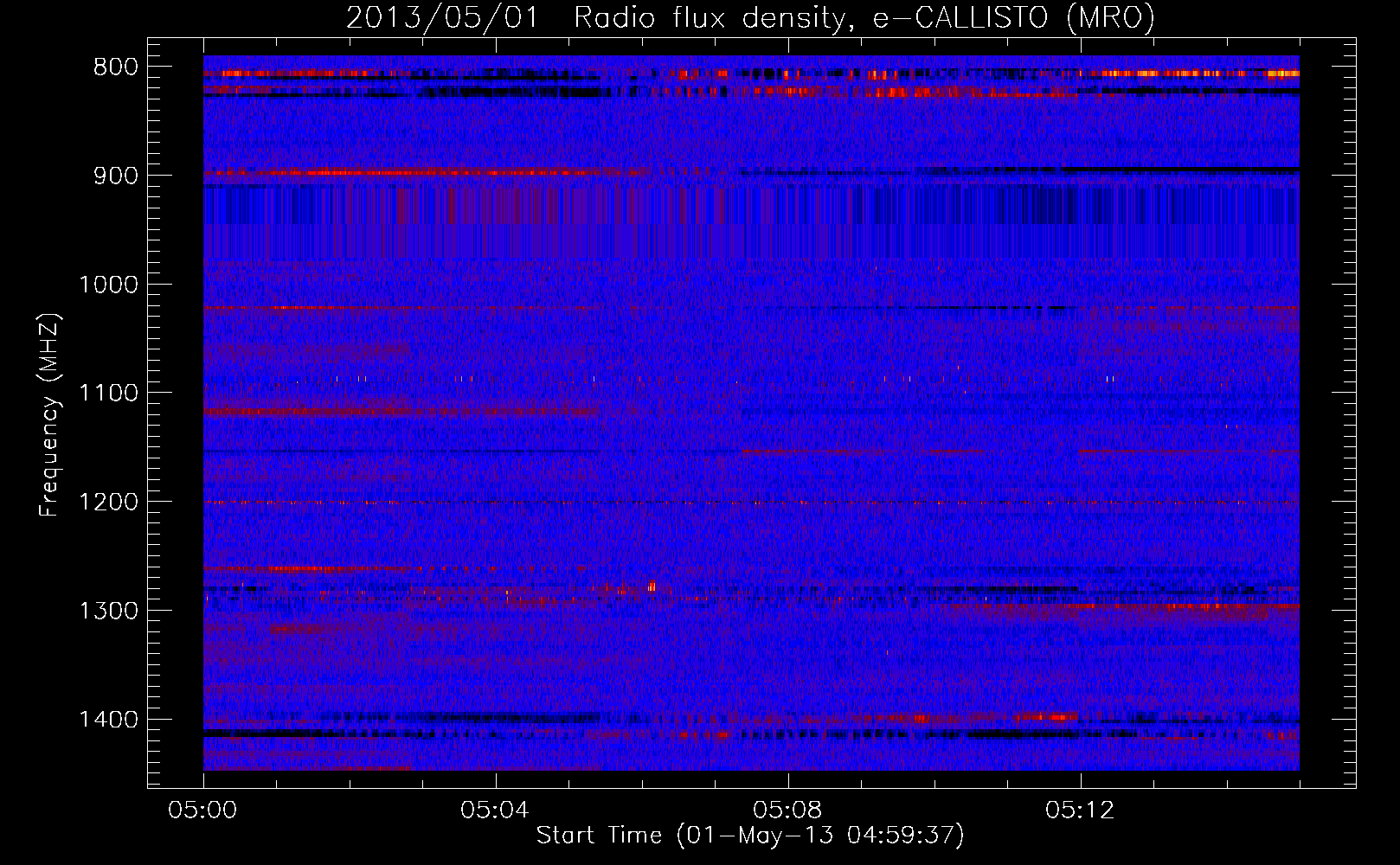Click the 900 frequency tick label
1400x865 pixels.
pyautogui.click(x=116, y=176)
